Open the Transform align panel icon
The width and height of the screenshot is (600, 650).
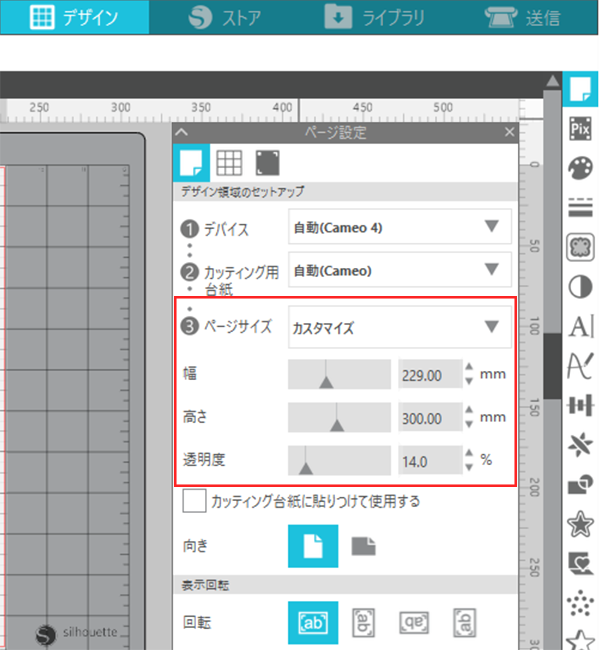coord(580,405)
